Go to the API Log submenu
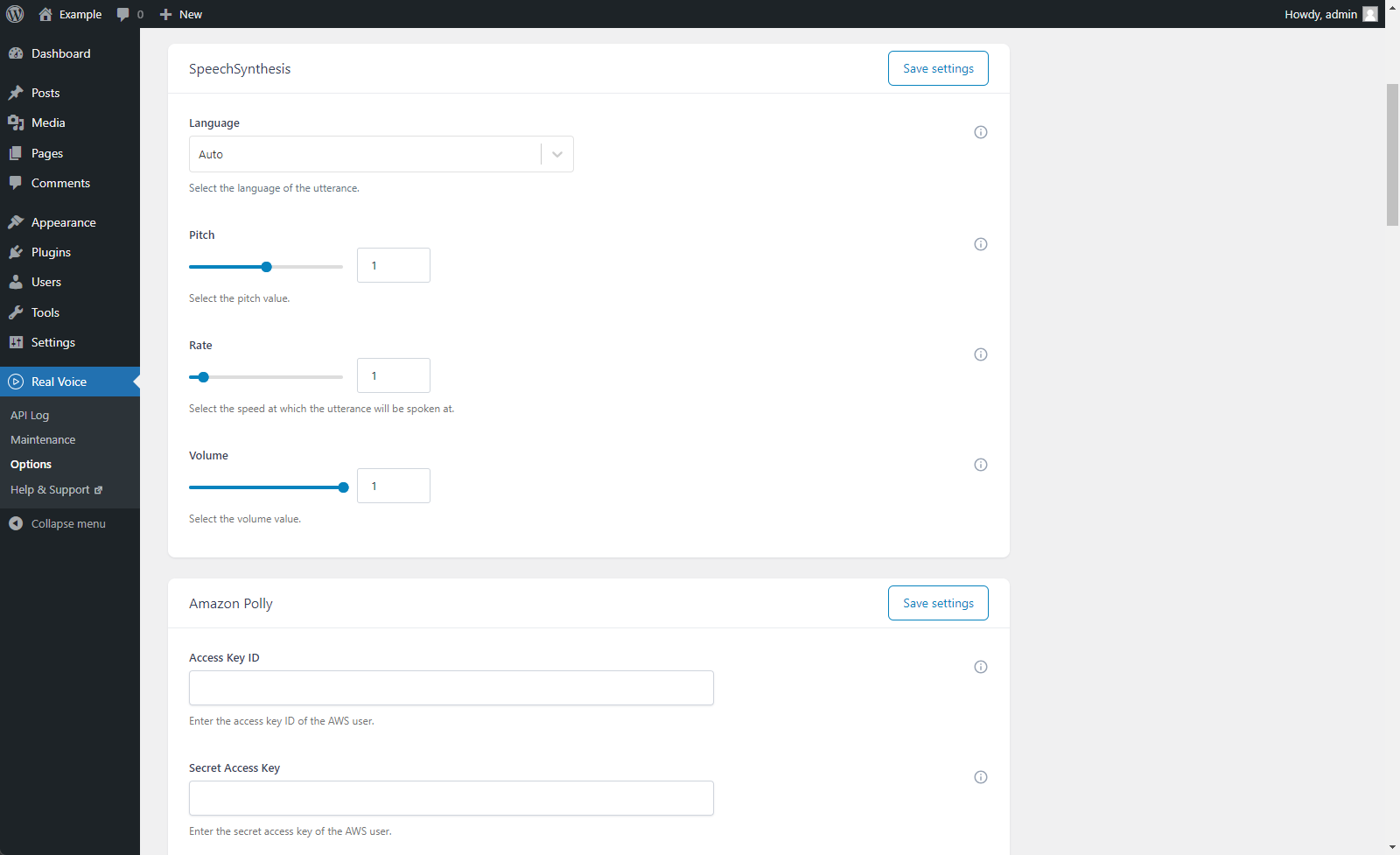Screen dimensions: 1400x855 pos(30,415)
